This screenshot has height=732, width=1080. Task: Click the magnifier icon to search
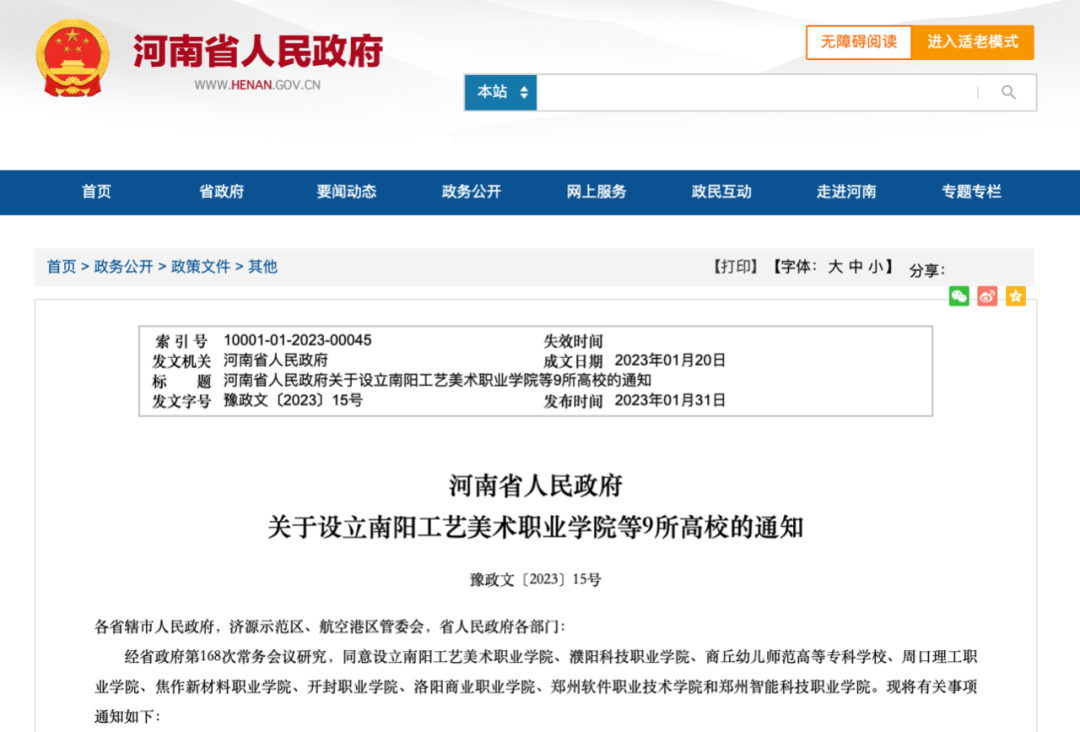[1008, 92]
